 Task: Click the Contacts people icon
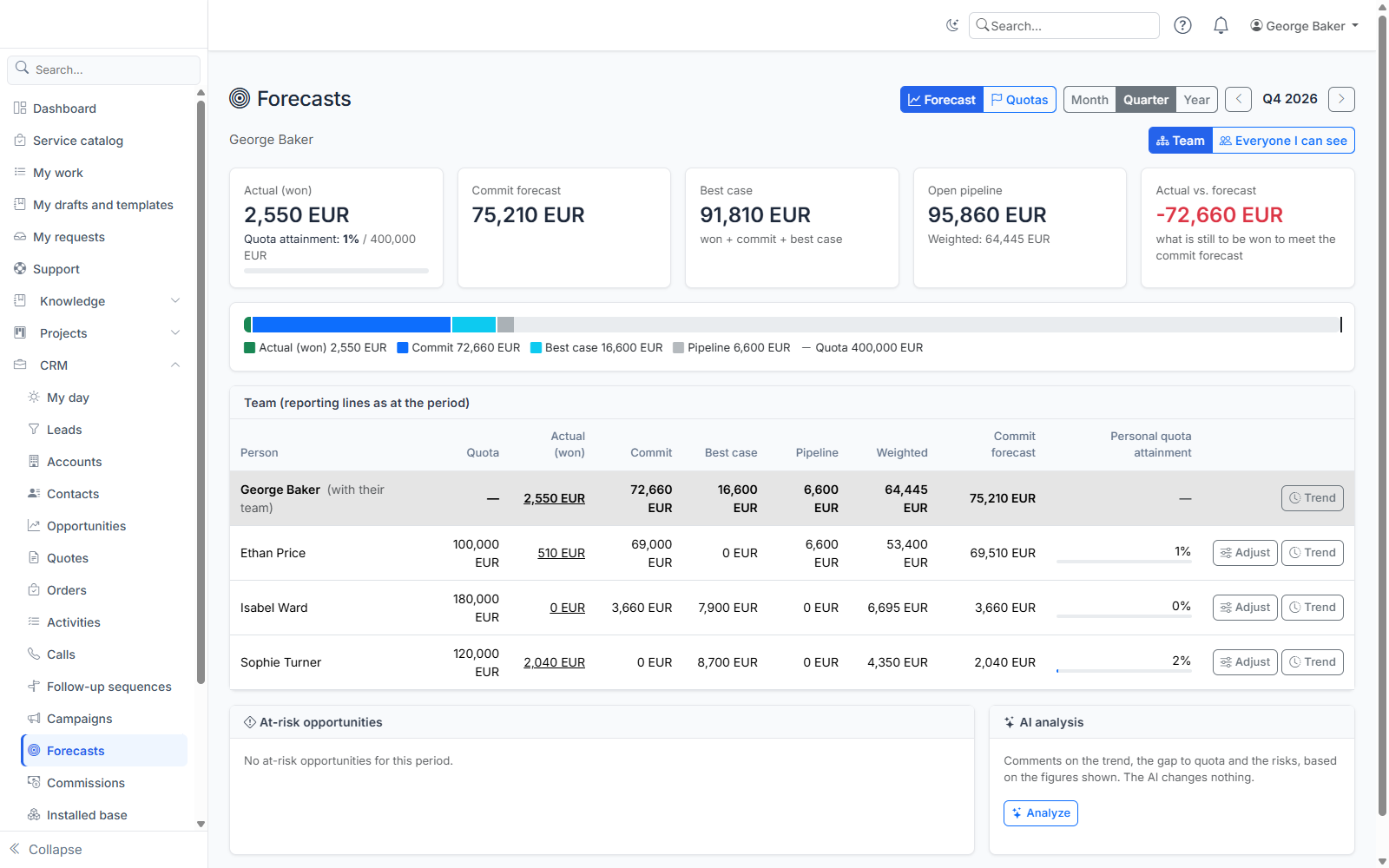[34, 493]
